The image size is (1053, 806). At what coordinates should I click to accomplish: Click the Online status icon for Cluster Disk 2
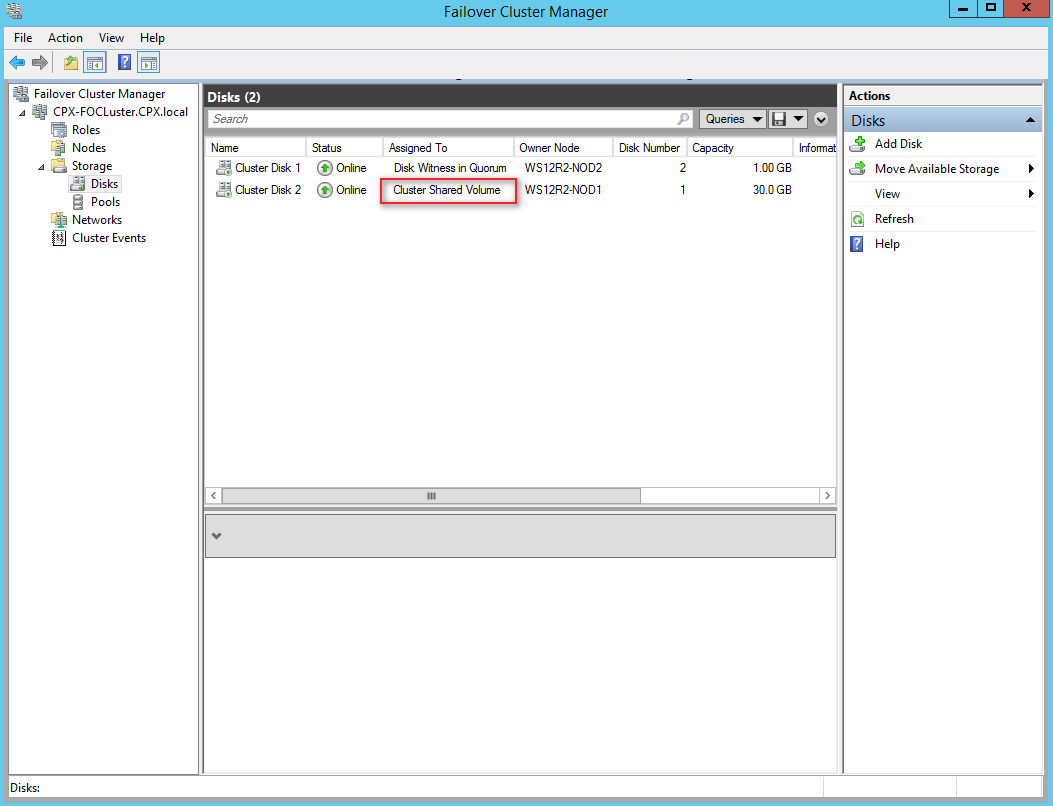point(325,190)
